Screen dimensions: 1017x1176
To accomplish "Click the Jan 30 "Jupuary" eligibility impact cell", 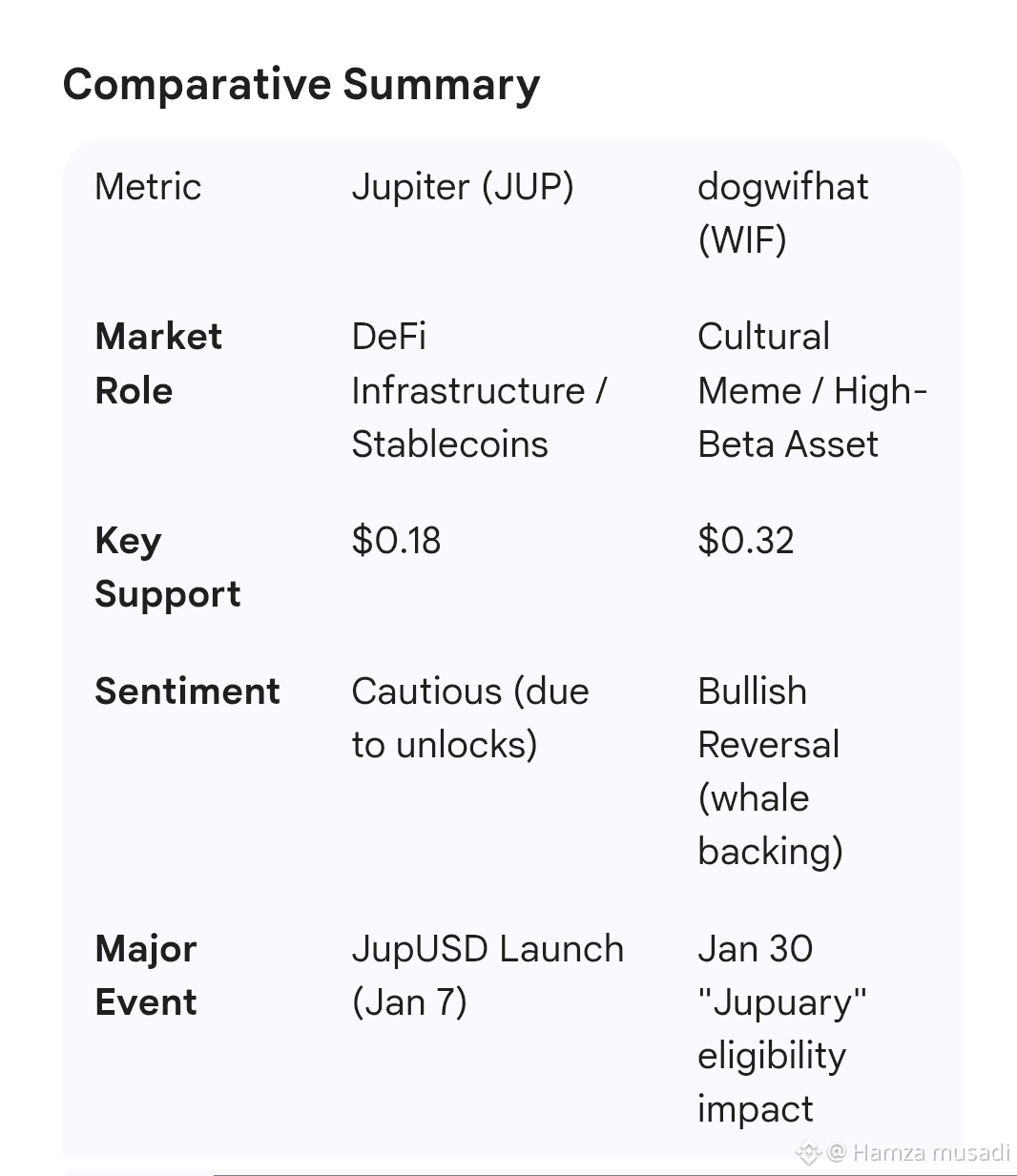I will pos(781,1028).
